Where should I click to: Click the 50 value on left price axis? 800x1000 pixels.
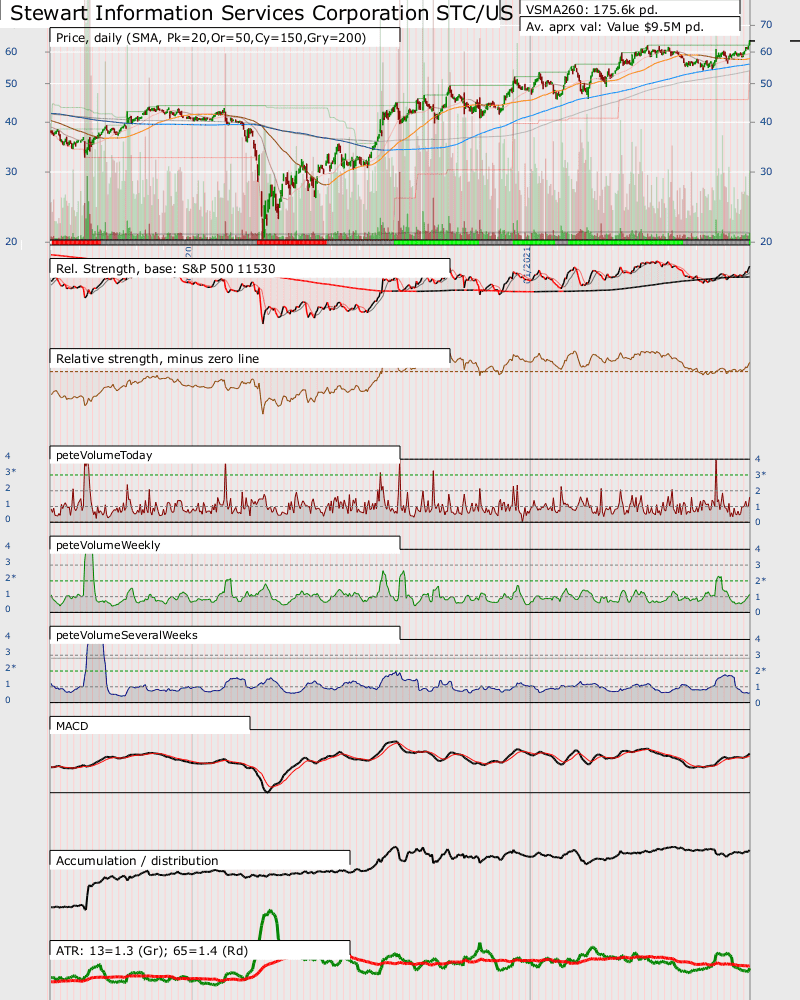click(x=11, y=83)
